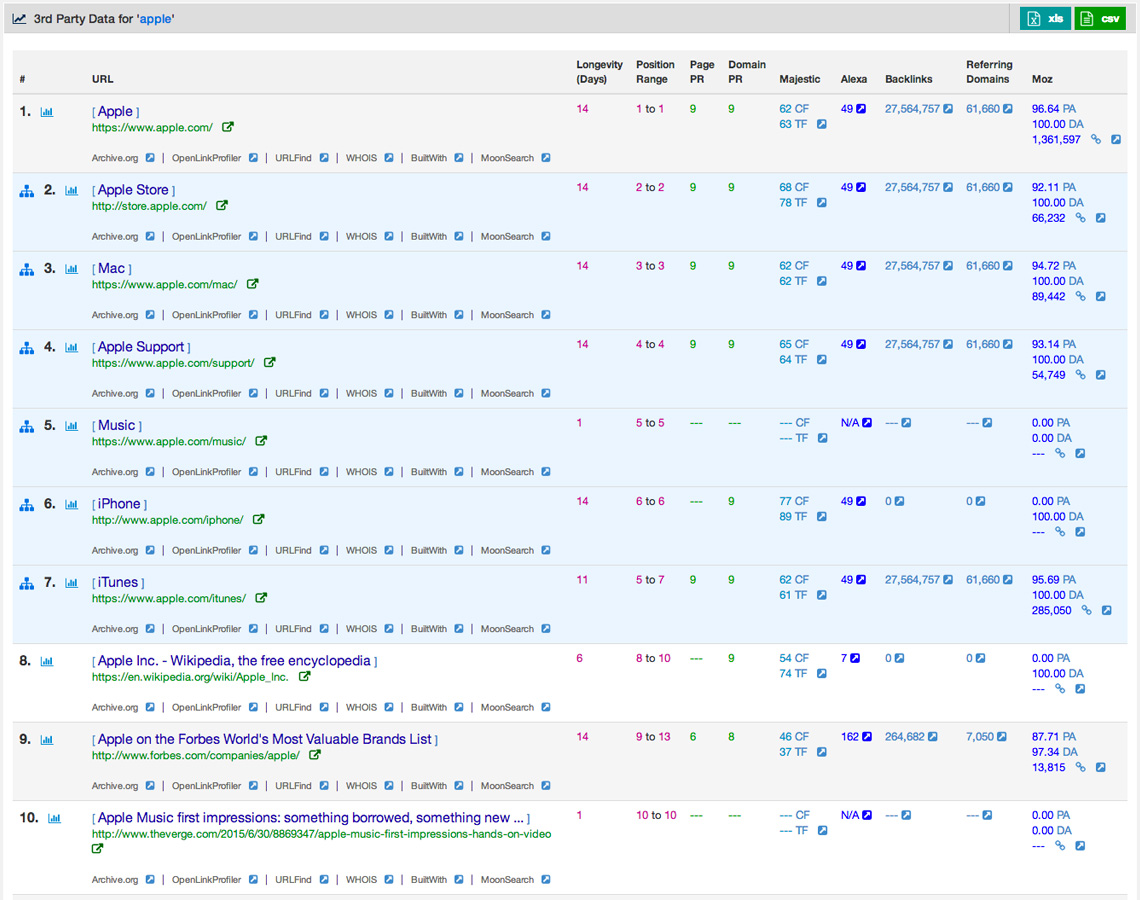Click MoonSearch link in row 6 iPhone
The image size is (1140, 900).
507,550
